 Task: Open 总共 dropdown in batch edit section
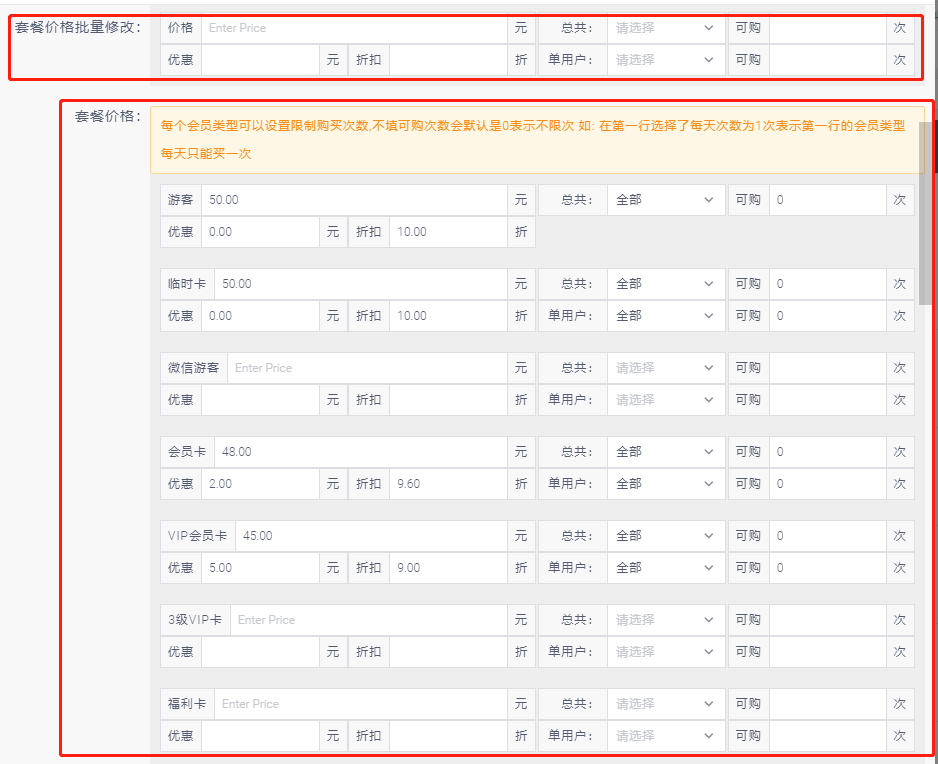point(666,28)
